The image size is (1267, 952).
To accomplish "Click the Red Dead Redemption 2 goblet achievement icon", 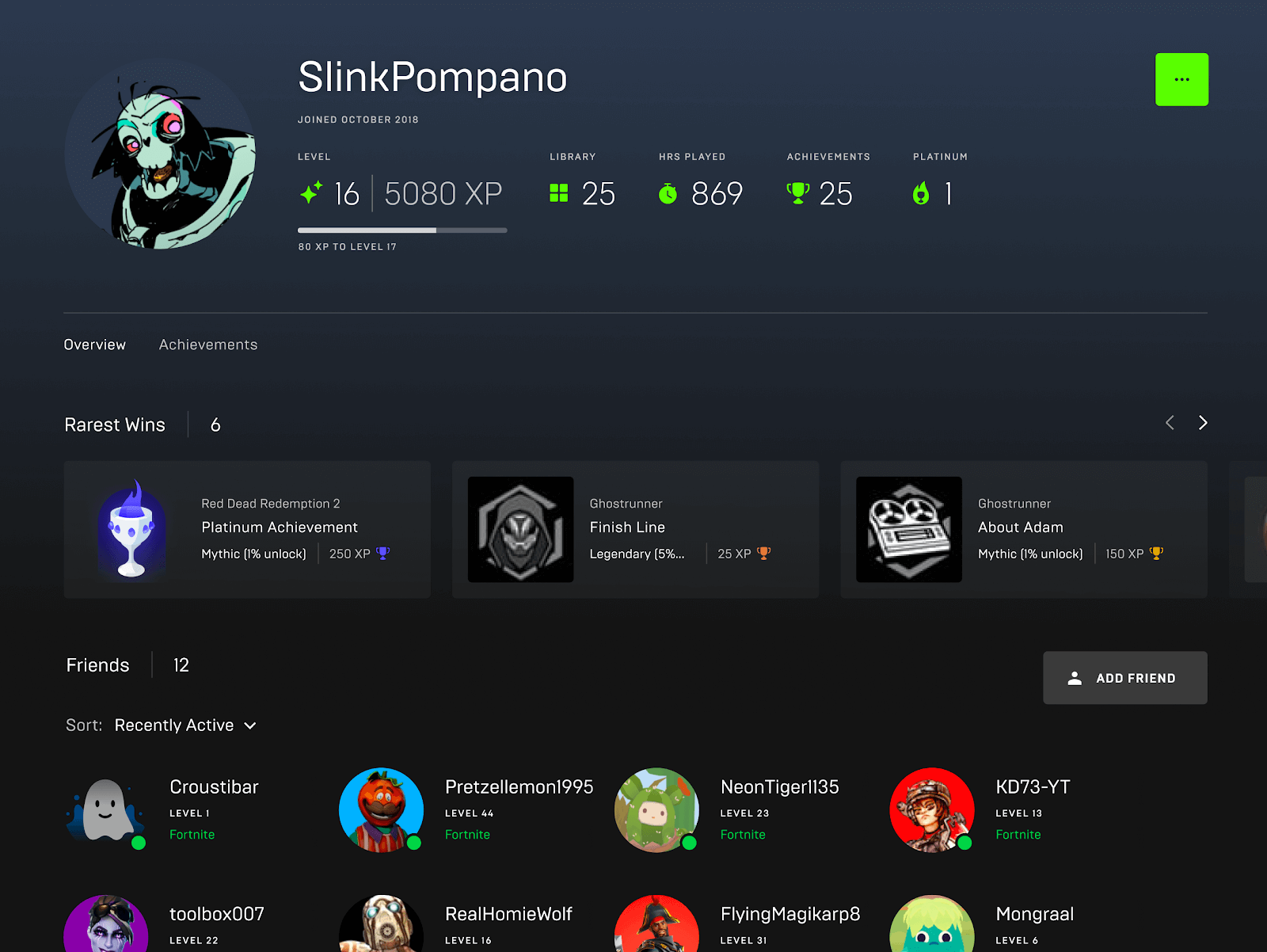I will point(132,529).
